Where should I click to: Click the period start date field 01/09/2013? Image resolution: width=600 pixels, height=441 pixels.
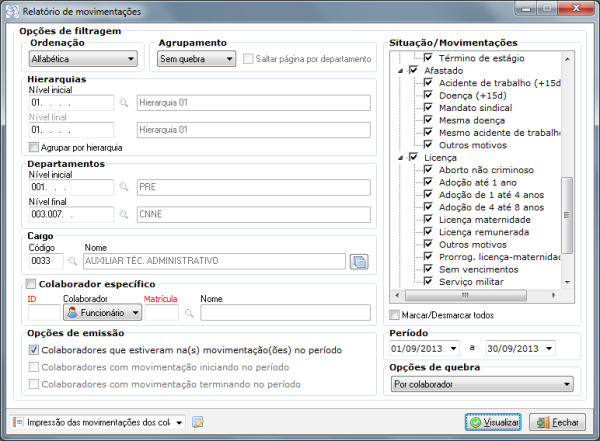coord(418,348)
